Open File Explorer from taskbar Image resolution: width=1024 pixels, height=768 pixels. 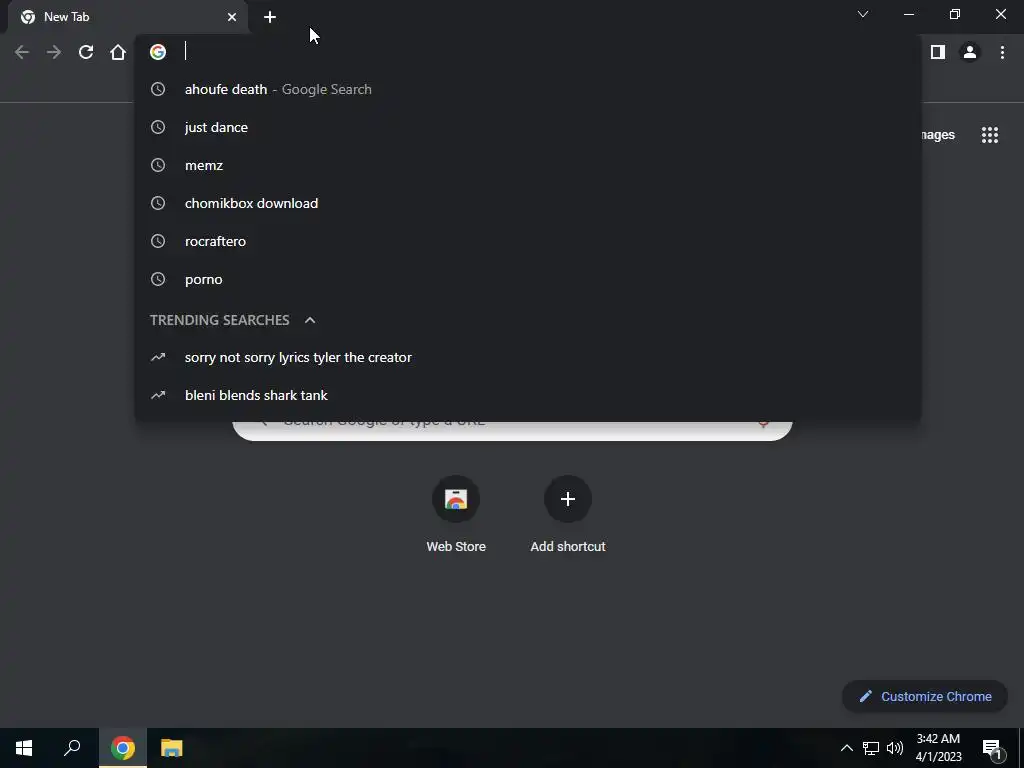tap(172, 748)
